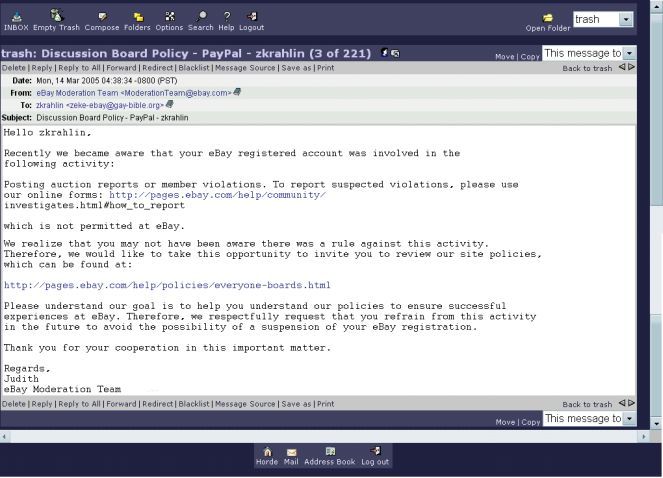Open Compose new message icon
The width and height of the screenshot is (663, 478).
(101, 17)
